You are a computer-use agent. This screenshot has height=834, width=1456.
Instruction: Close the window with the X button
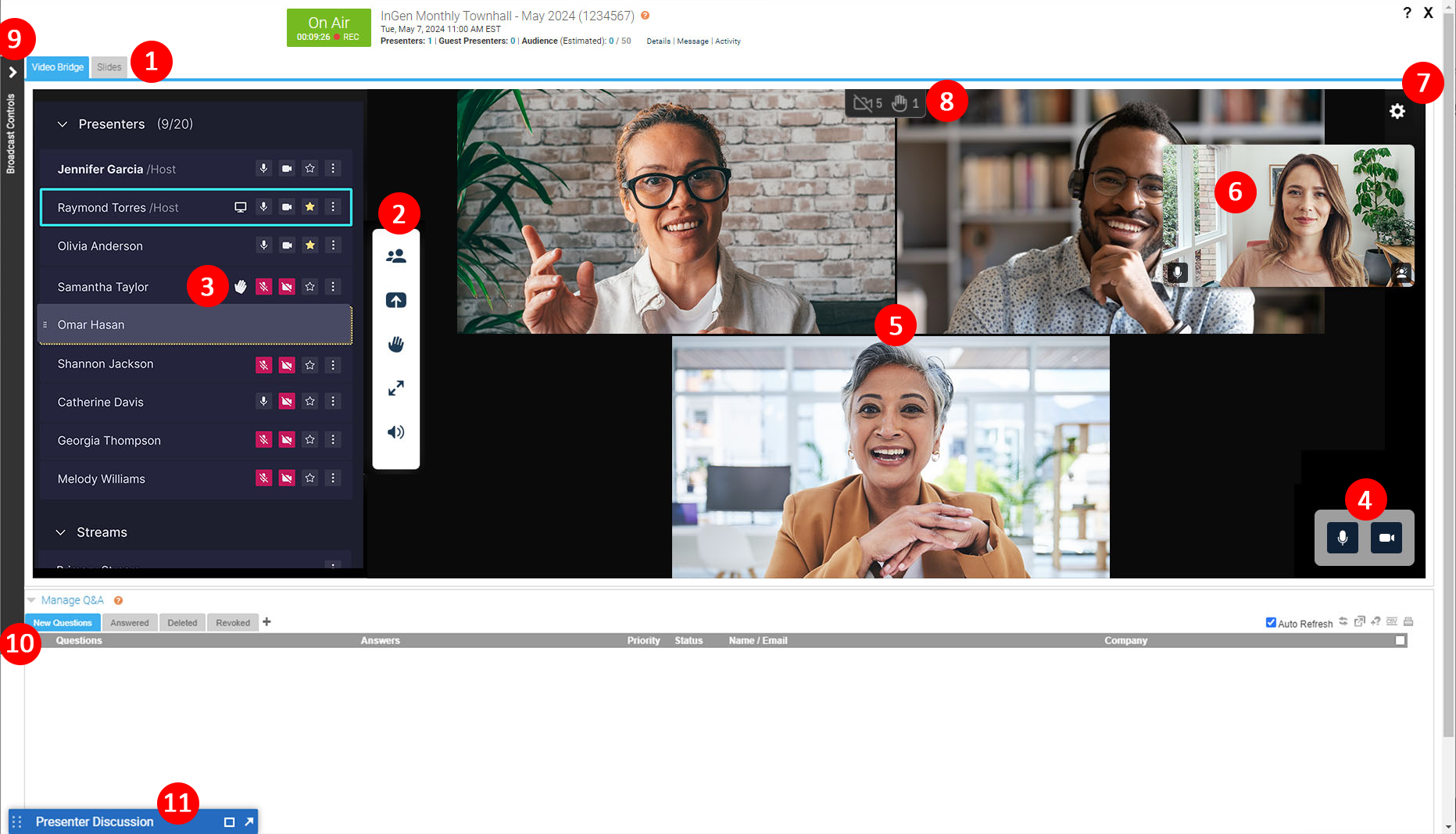1428,13
